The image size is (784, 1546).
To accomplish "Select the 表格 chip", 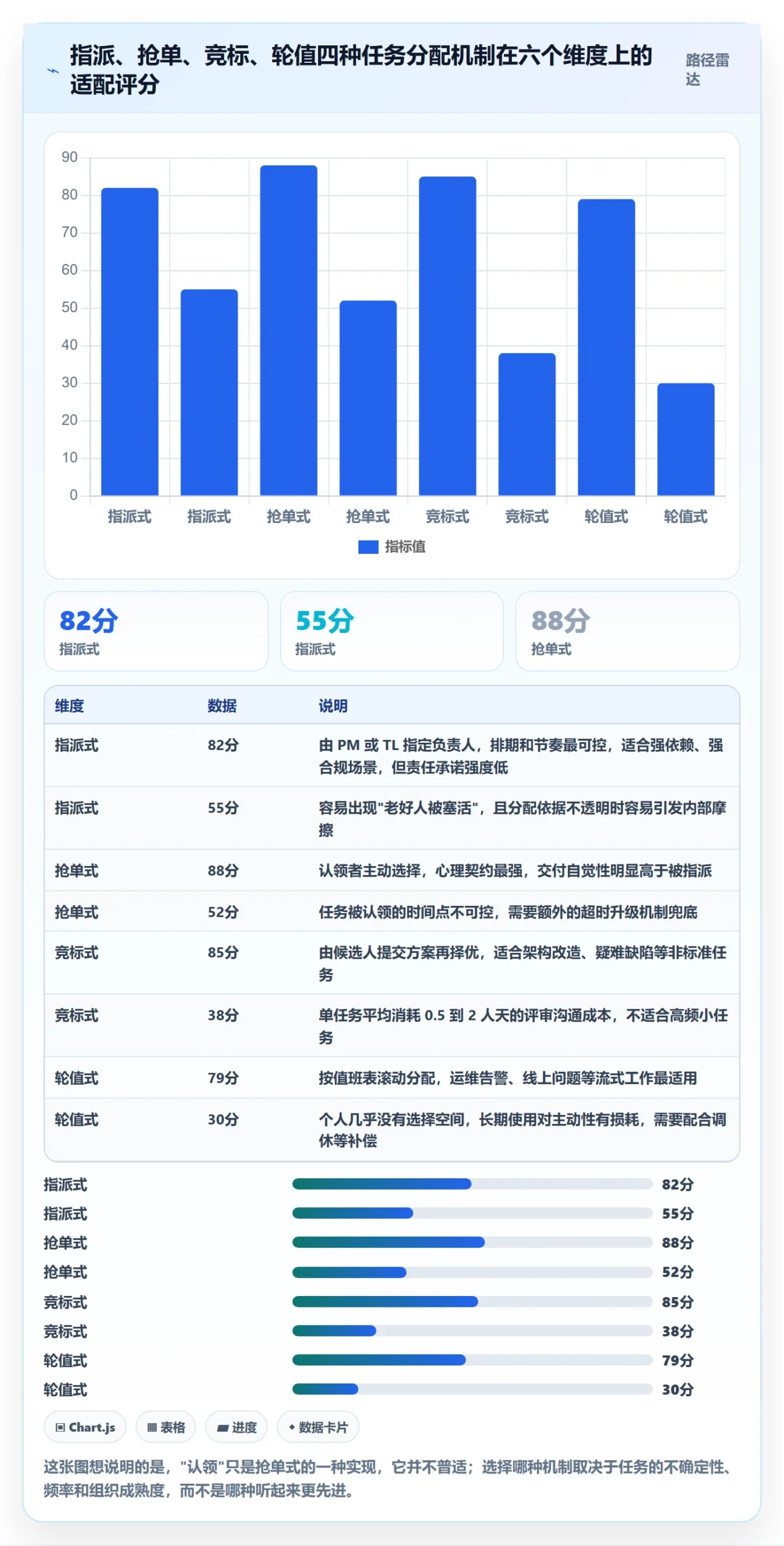I will pyautogui.click(x=165, y=1427).
